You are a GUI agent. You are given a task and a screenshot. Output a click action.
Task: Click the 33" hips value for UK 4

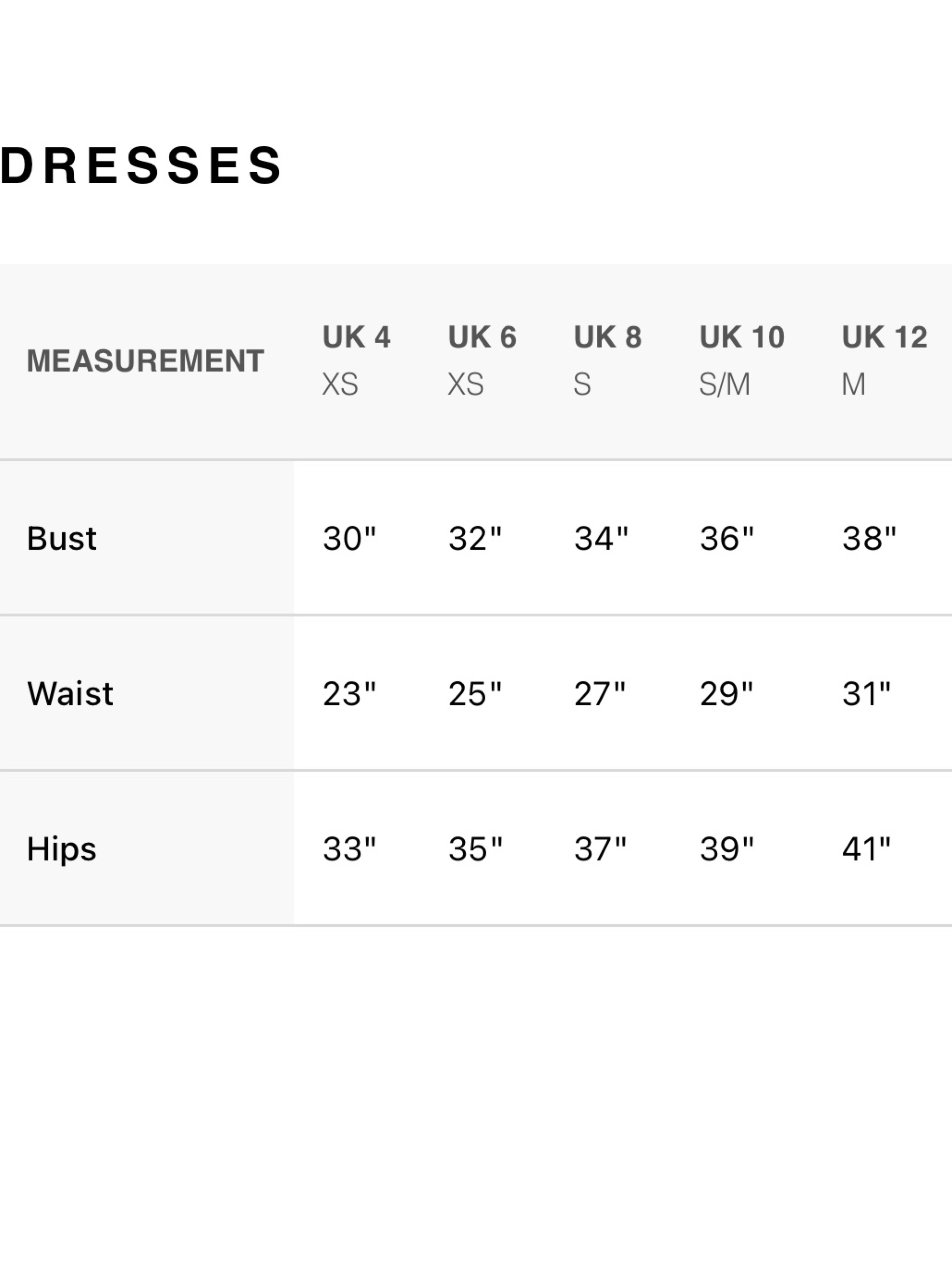coord(349,849)
